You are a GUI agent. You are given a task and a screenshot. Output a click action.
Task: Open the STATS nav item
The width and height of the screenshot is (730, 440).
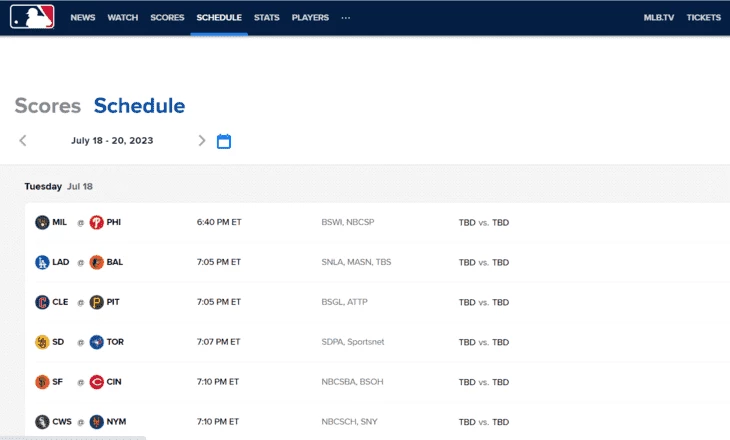(267, 18)
